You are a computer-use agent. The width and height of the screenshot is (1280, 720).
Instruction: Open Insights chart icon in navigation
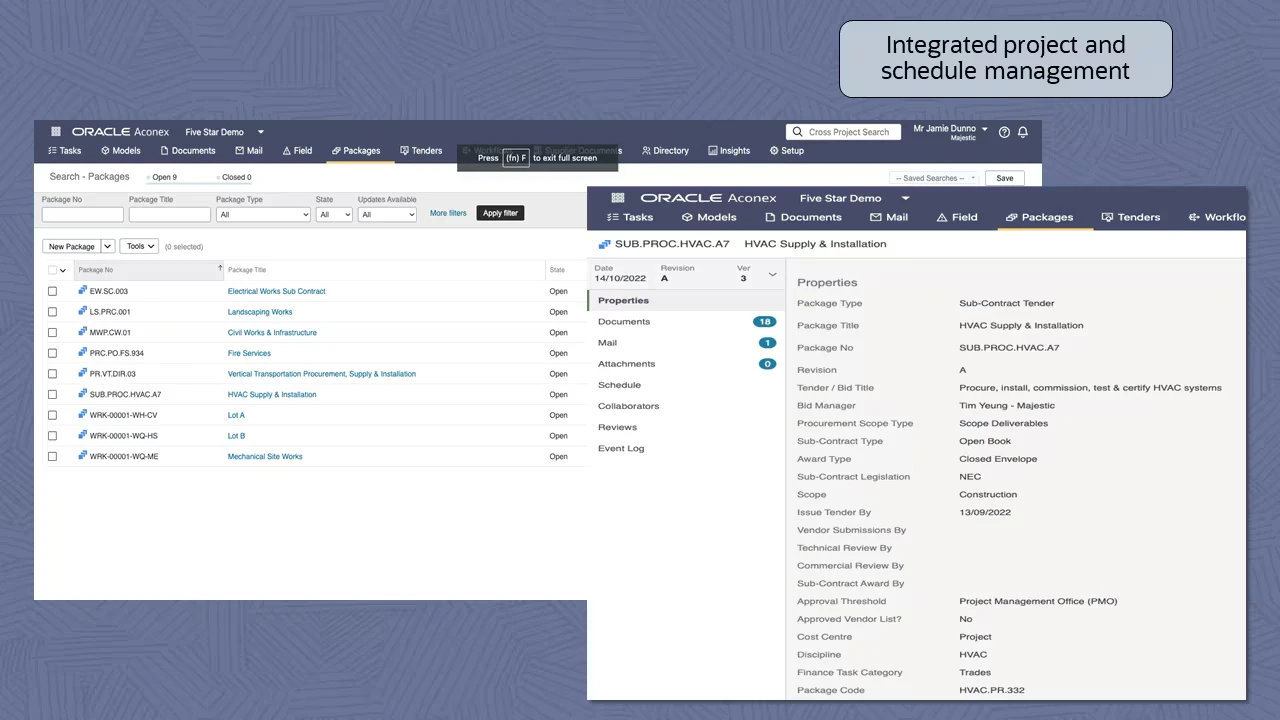[713, 151]
